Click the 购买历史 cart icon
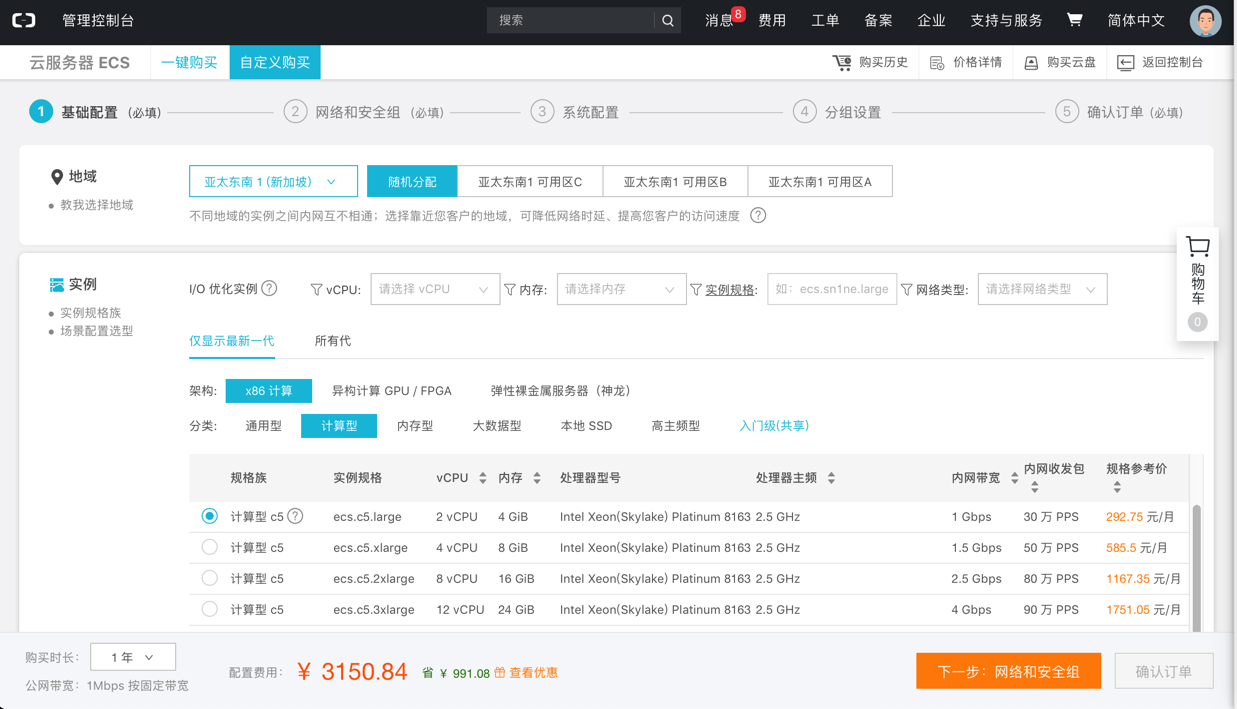This screenshot has width=1237, height=709. pos(842,62)
